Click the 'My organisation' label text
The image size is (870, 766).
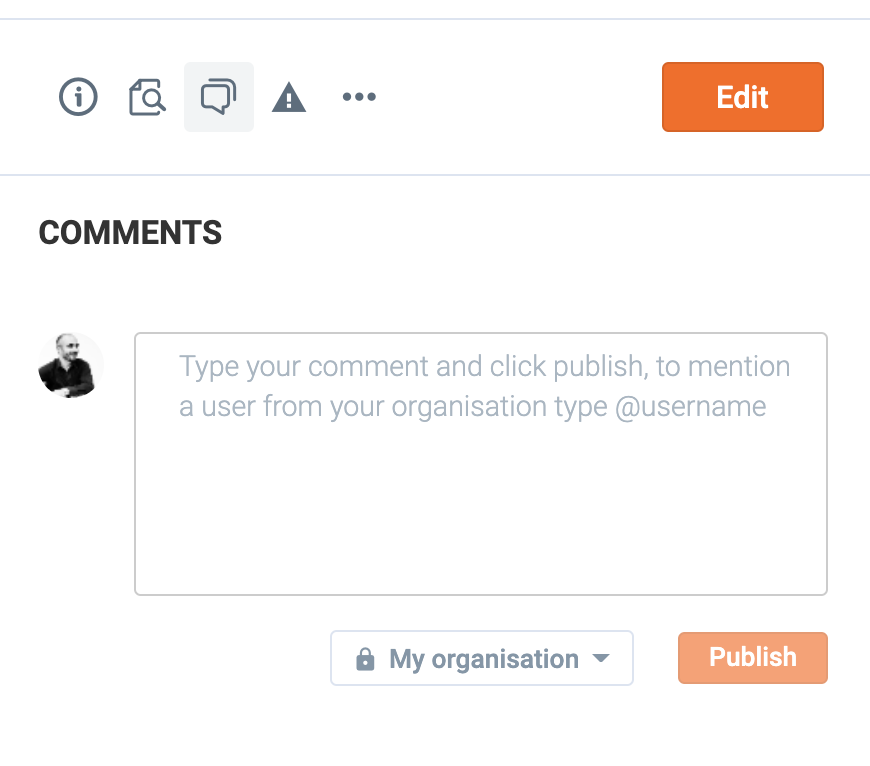484,660
